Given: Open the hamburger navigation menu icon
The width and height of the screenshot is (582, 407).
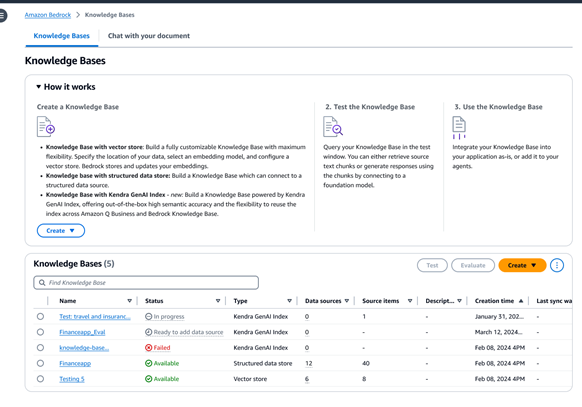Looking at the screenshot, I should pos(3,16).
